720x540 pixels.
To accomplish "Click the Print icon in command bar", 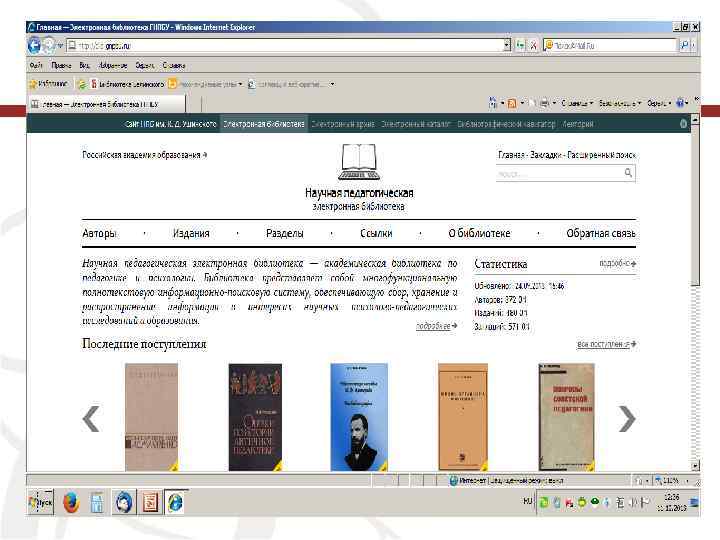I will coord(545,103).
